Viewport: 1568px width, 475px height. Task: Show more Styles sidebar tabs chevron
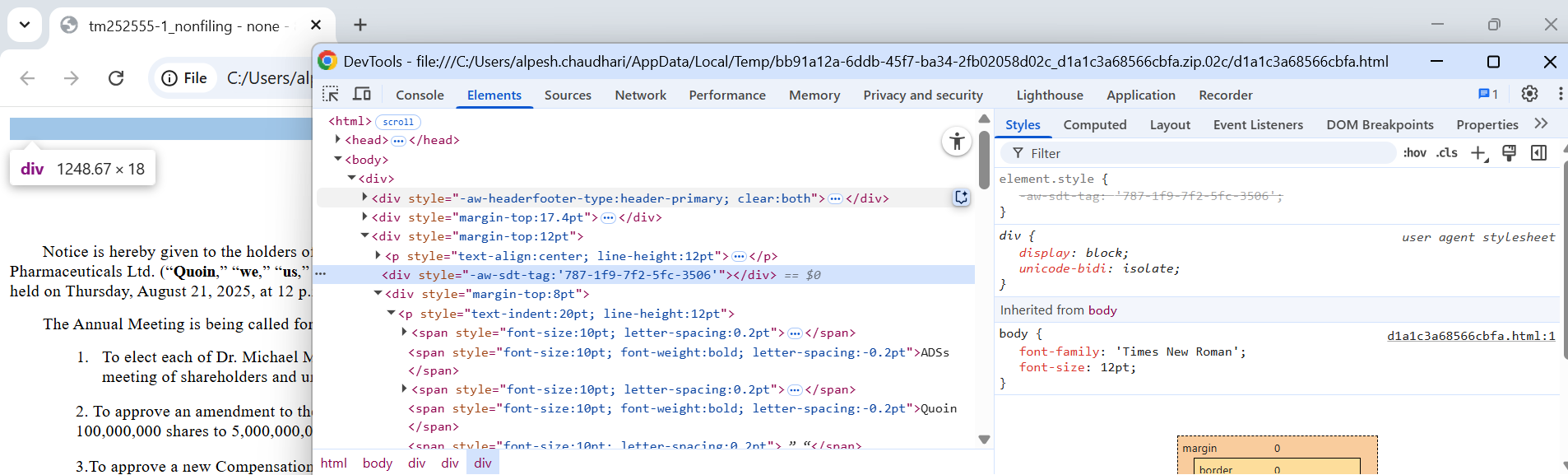point(1541,123)
